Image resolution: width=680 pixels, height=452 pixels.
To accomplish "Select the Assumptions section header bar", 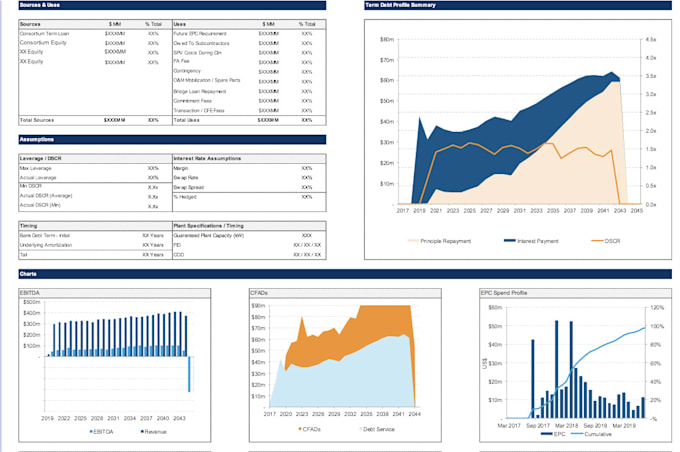I will 172,140.
